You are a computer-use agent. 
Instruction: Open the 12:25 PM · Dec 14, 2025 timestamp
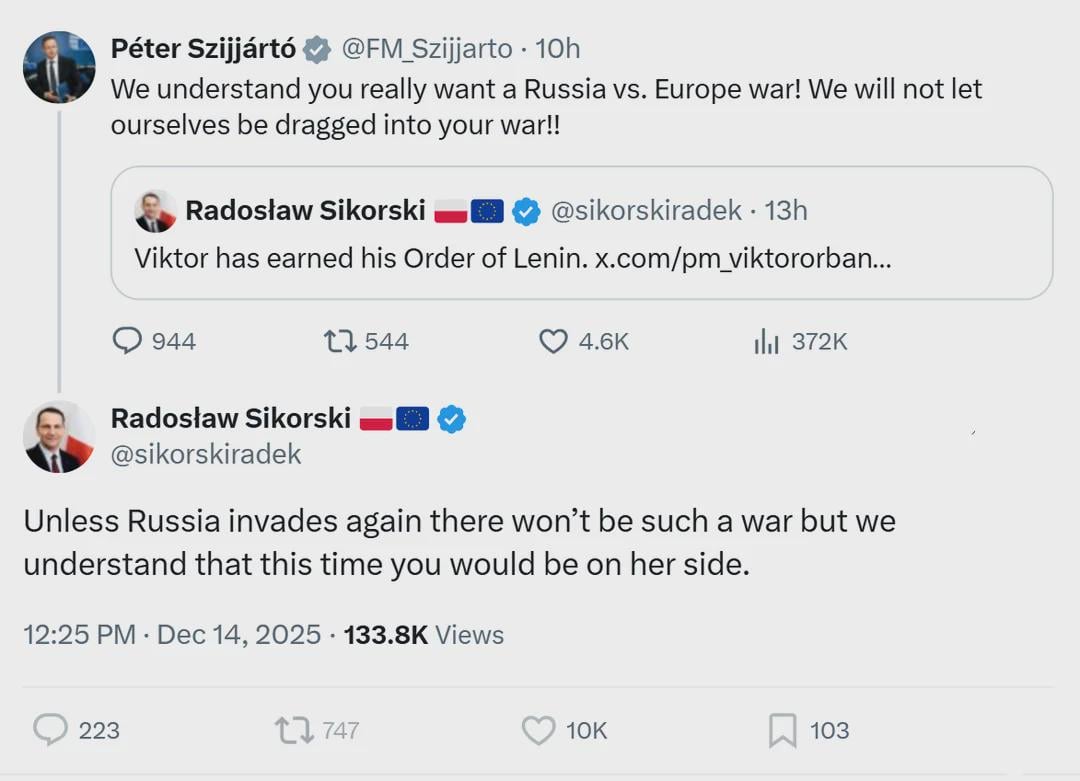[172, 635]
